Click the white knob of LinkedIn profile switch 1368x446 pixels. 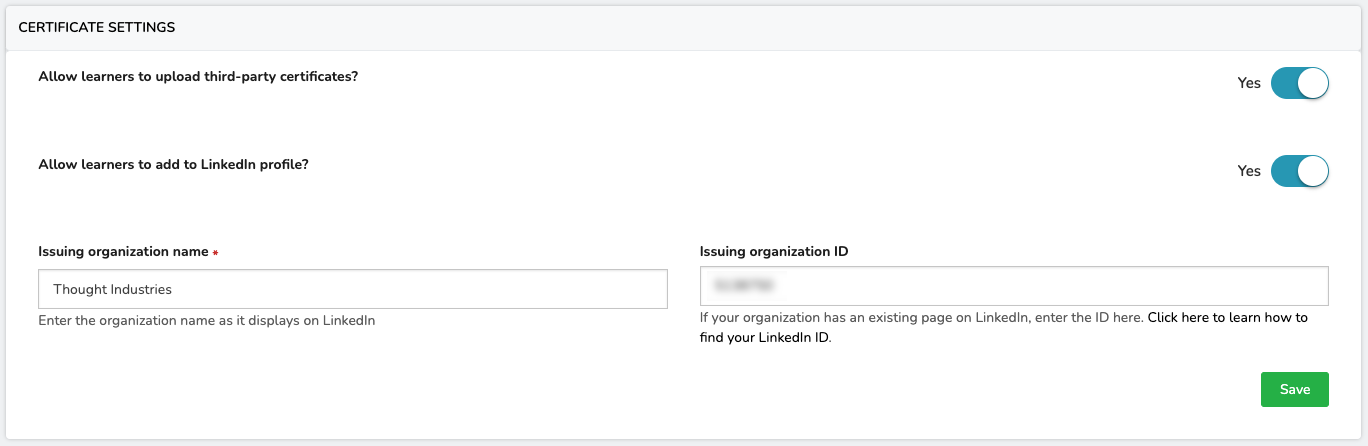point(1312,171)
